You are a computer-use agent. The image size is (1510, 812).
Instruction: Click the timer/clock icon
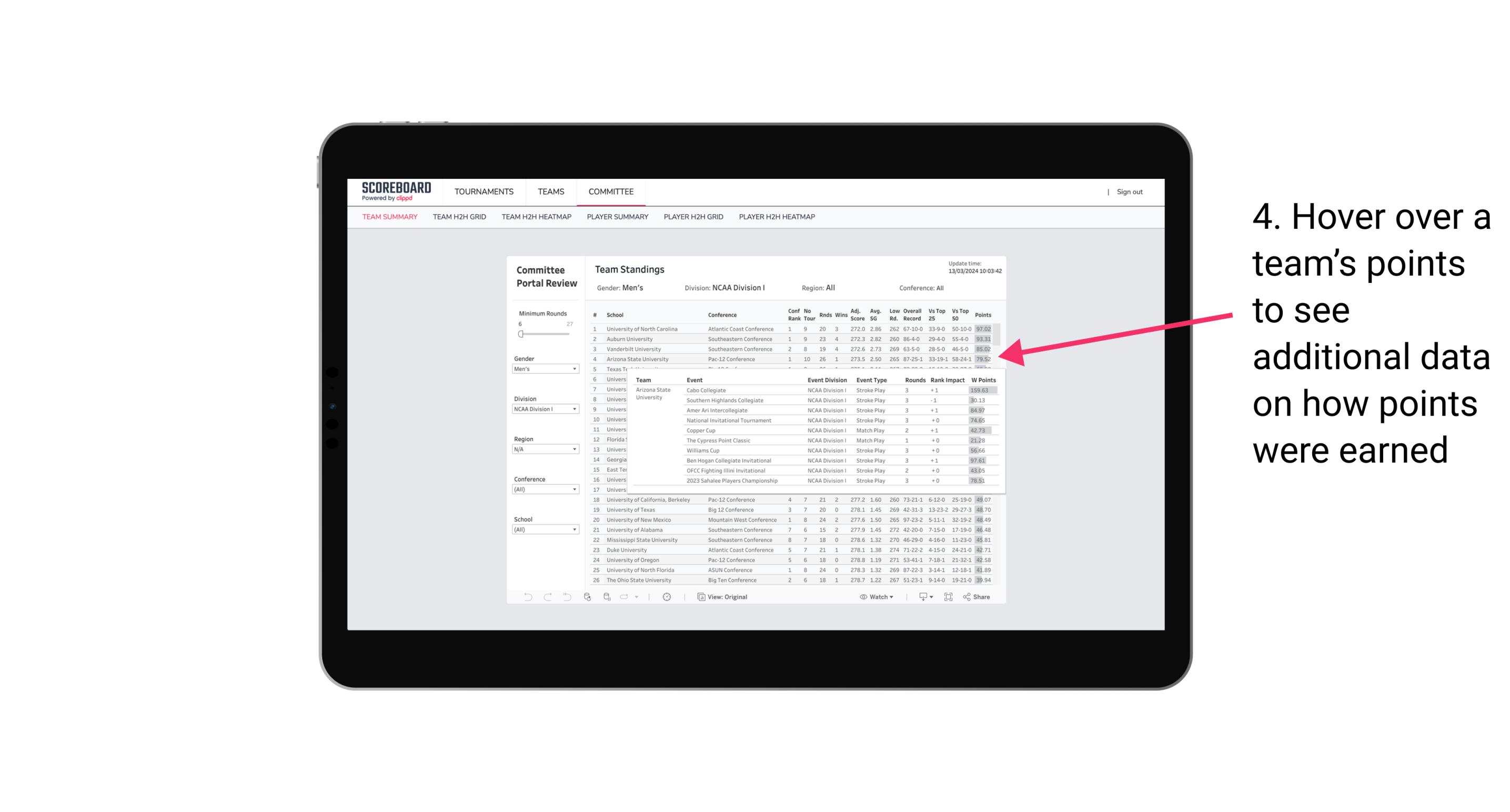(x=669, y=598)
